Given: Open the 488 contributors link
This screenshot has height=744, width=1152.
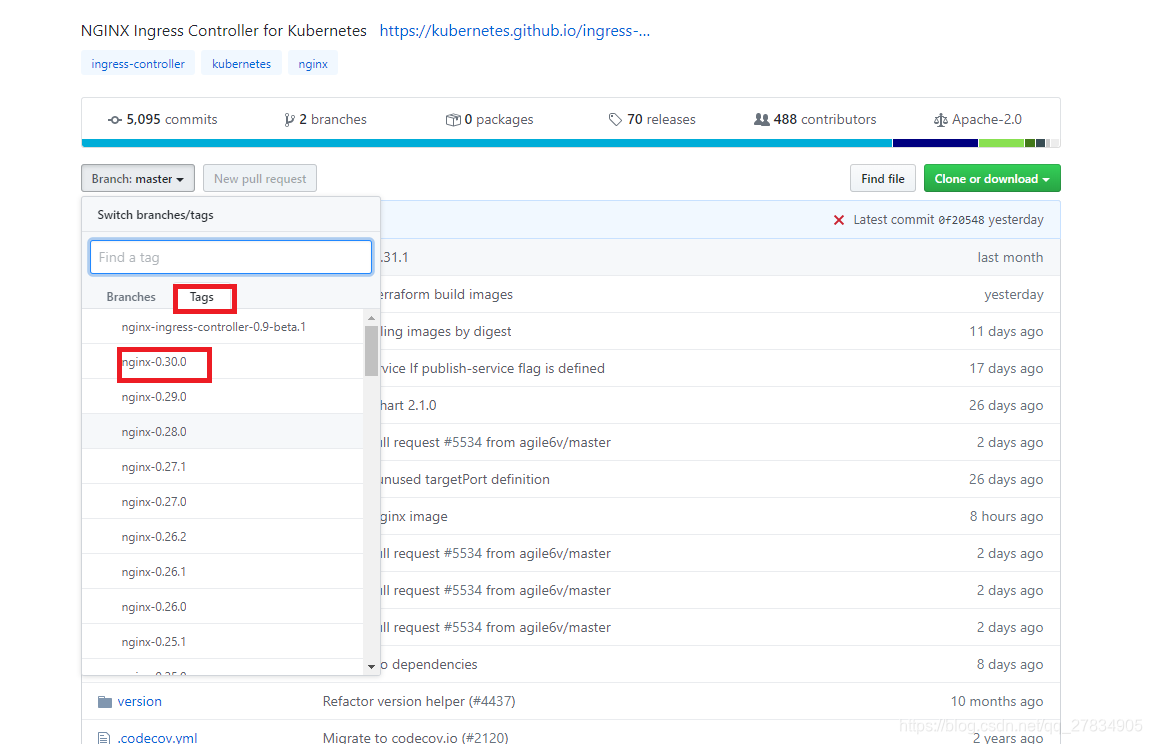Looking at the screenshot, I should 816,120.
